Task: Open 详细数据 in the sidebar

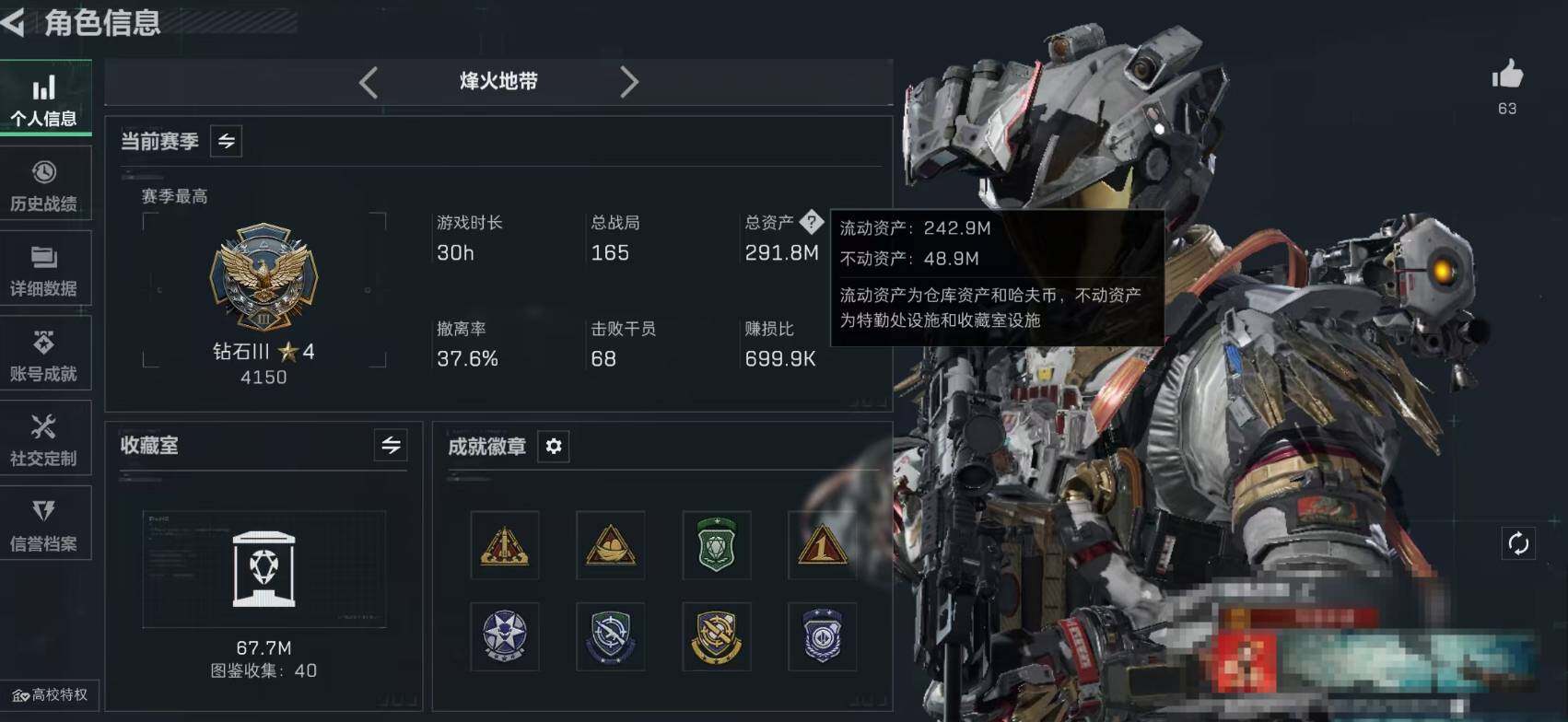Action: (x=44, y=271)
